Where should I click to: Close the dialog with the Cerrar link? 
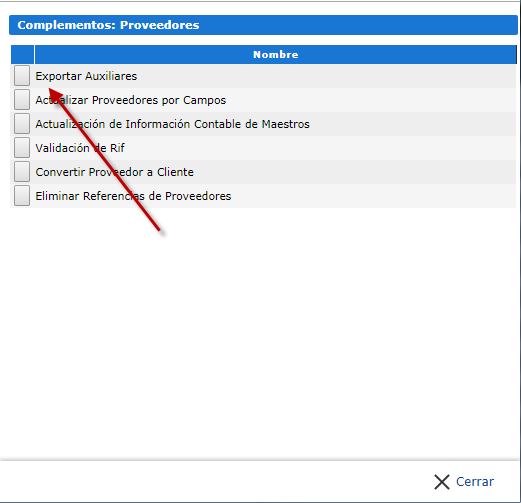[475, 482]
